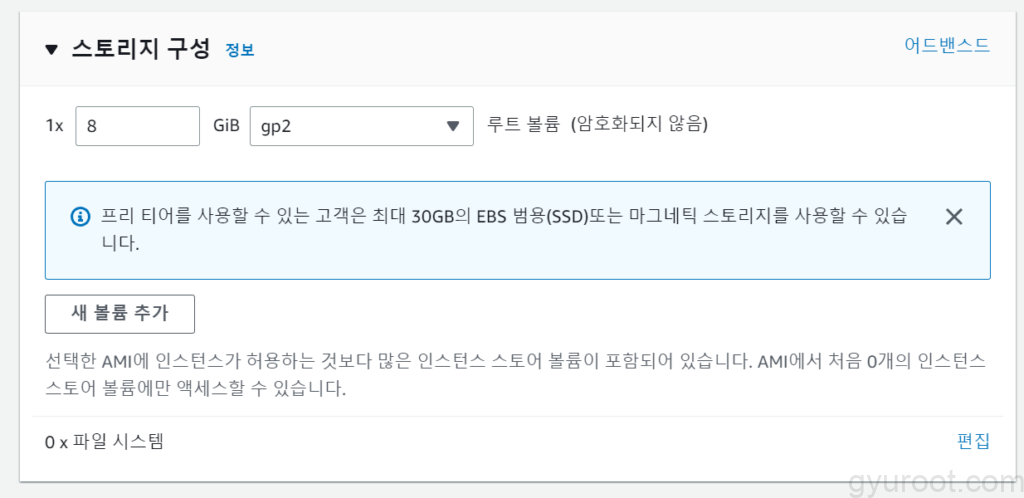
Task: Click the GiB unit label
Action: 226,126
